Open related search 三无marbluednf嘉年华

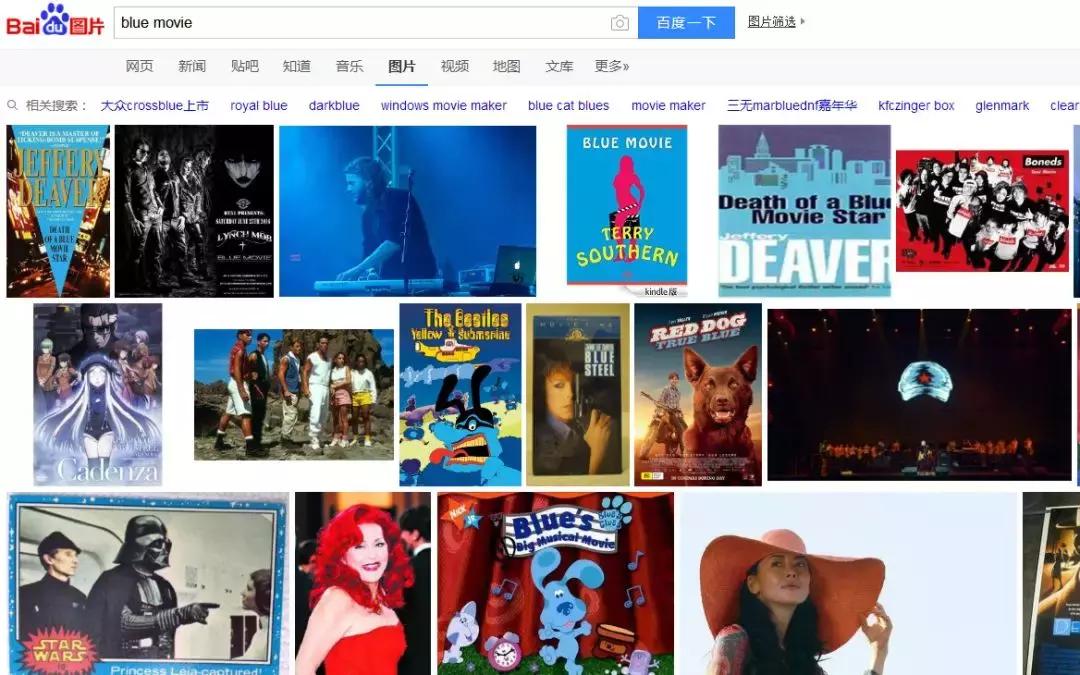[792, 105]
